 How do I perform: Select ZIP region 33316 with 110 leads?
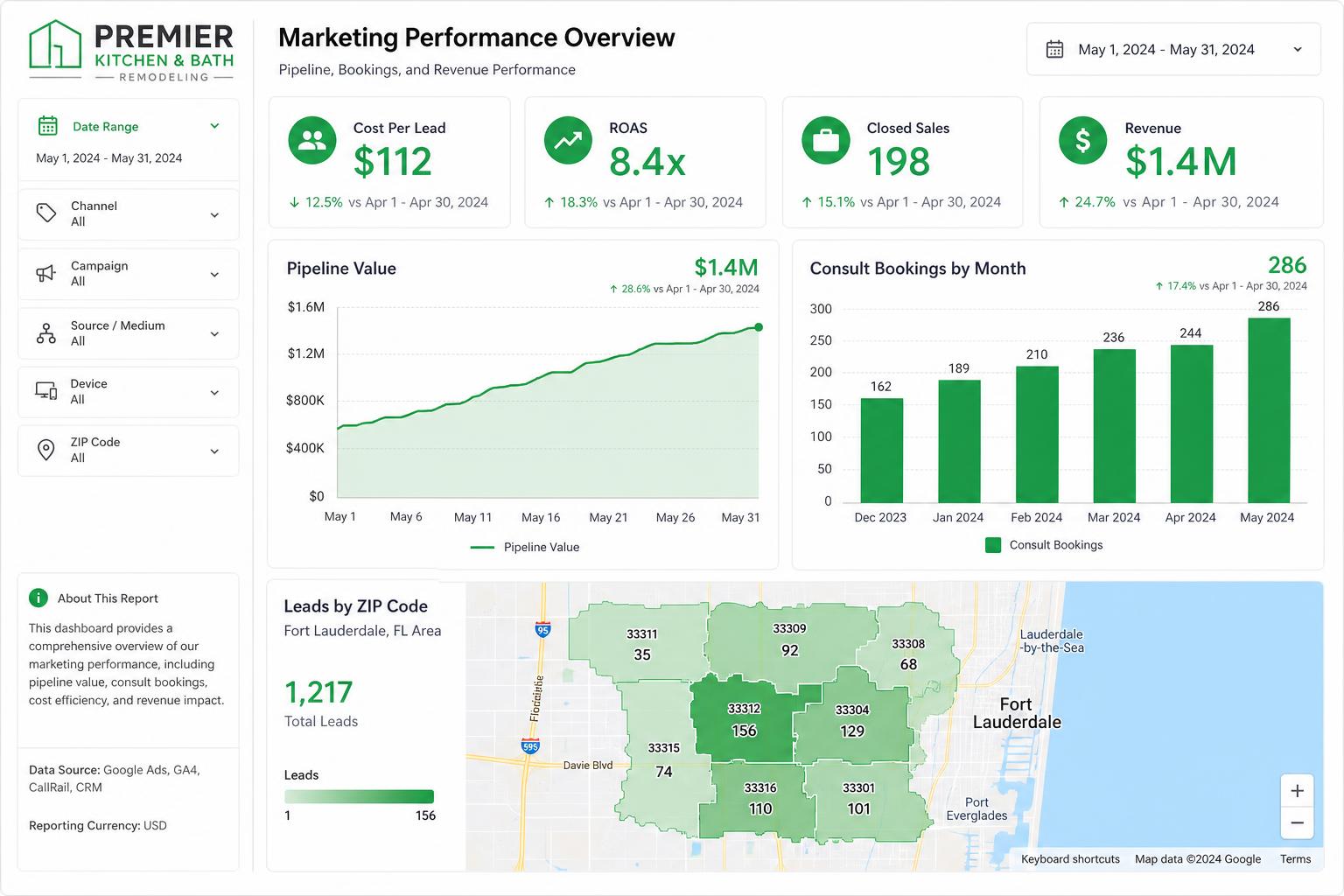click(x=759, y=799)
